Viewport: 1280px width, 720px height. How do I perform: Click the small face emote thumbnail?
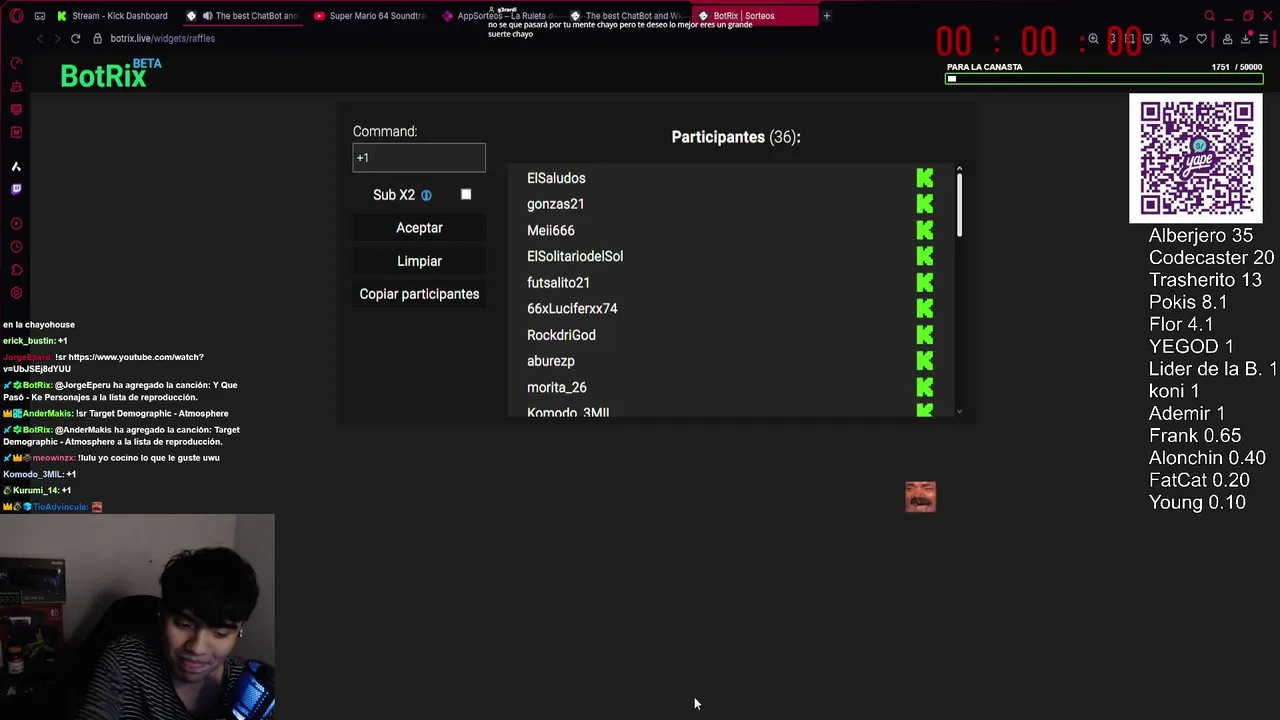pos(921,497)
